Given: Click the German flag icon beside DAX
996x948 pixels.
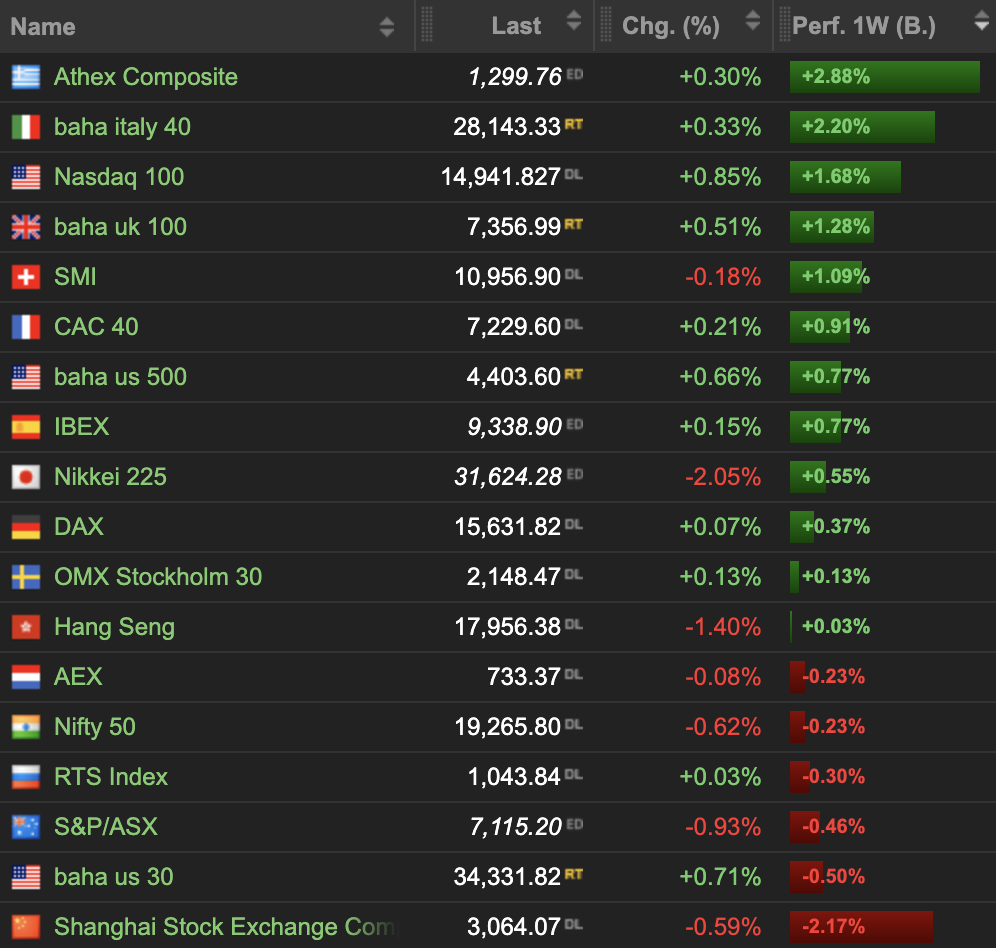Looking at the screenshot, I should click(26, 527).
